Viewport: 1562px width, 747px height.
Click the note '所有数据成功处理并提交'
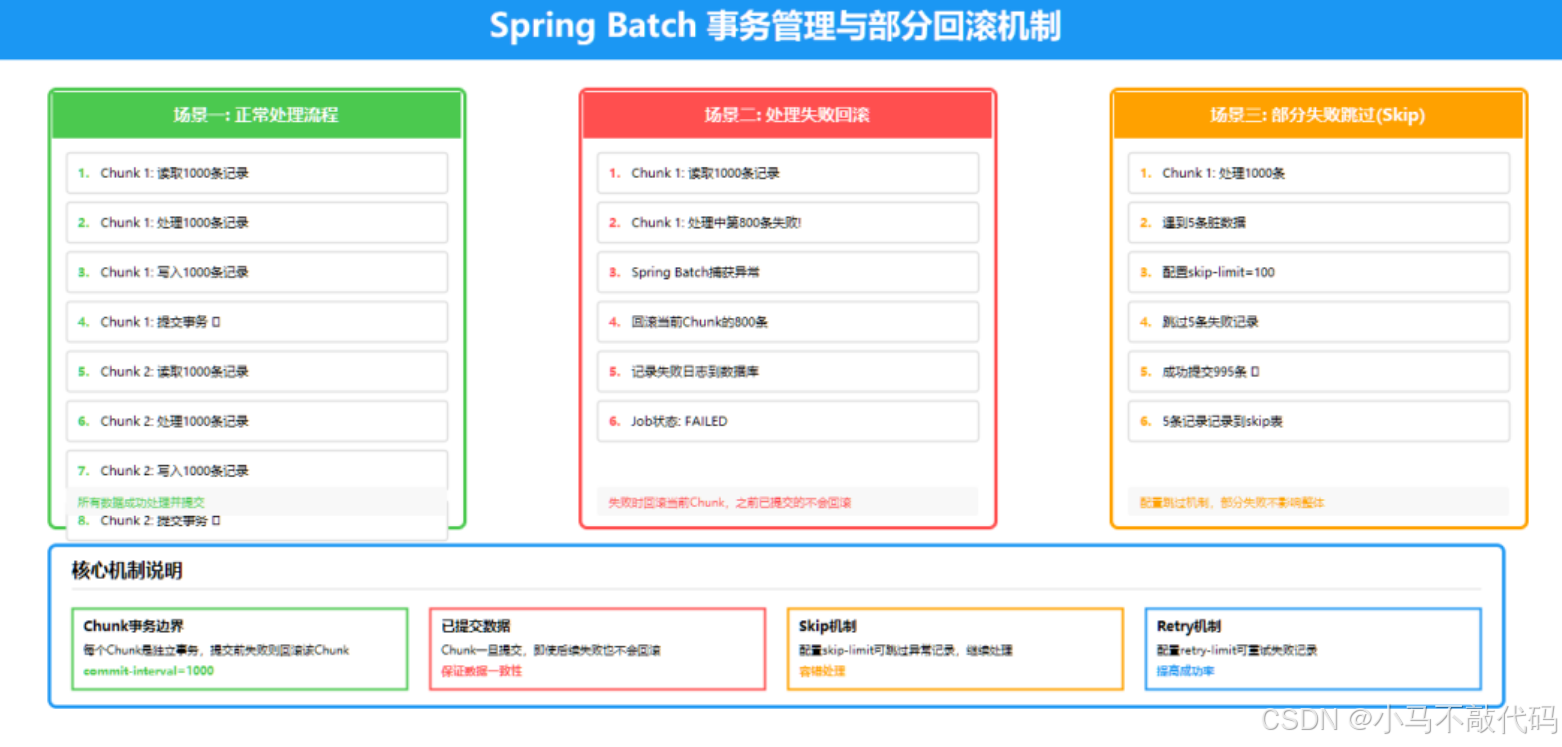tap(141, 502)
